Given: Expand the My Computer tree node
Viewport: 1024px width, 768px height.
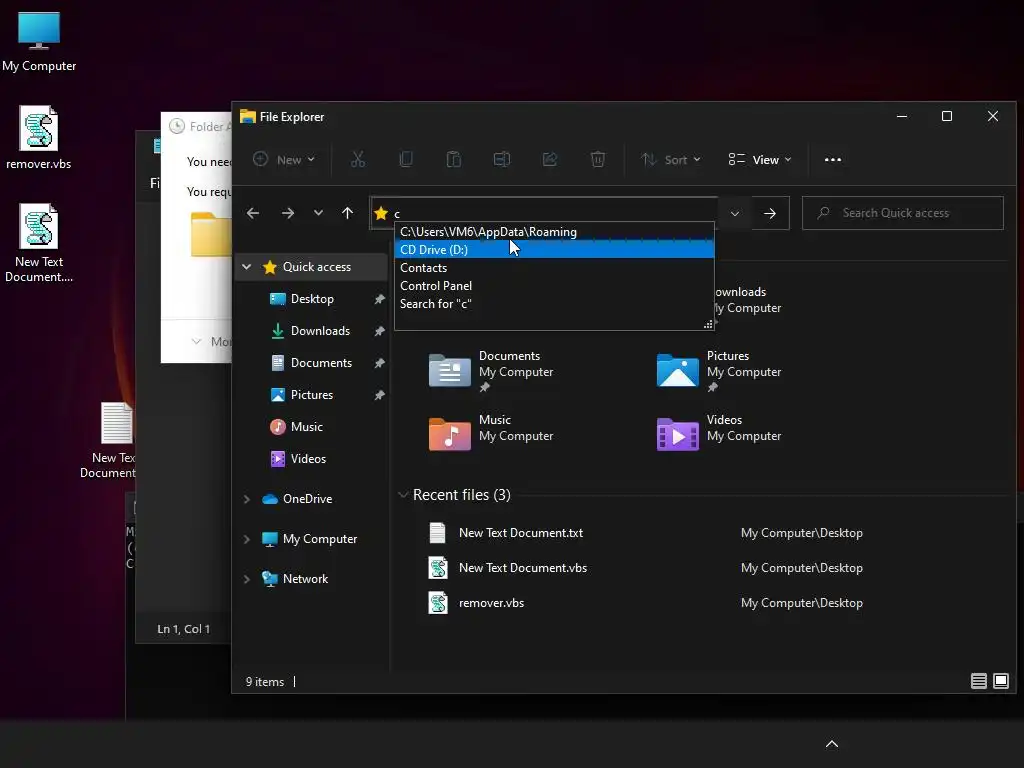Looking at the screenshot, I should [247, 539].
